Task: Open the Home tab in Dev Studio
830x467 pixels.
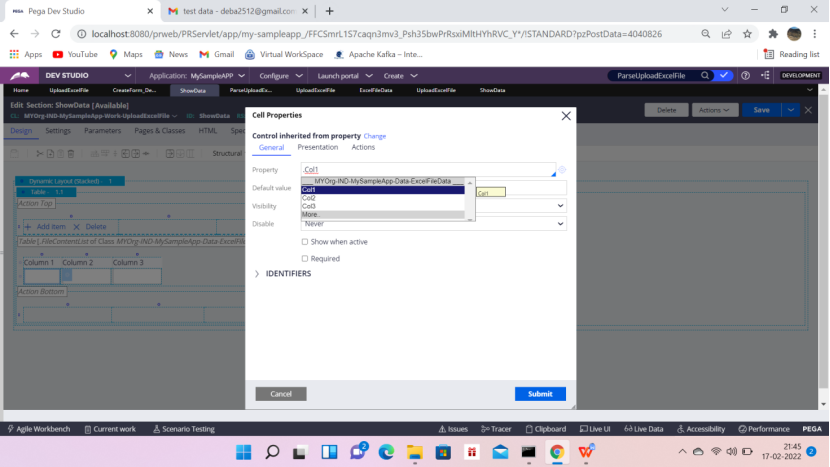Action: tap(21, 91)
